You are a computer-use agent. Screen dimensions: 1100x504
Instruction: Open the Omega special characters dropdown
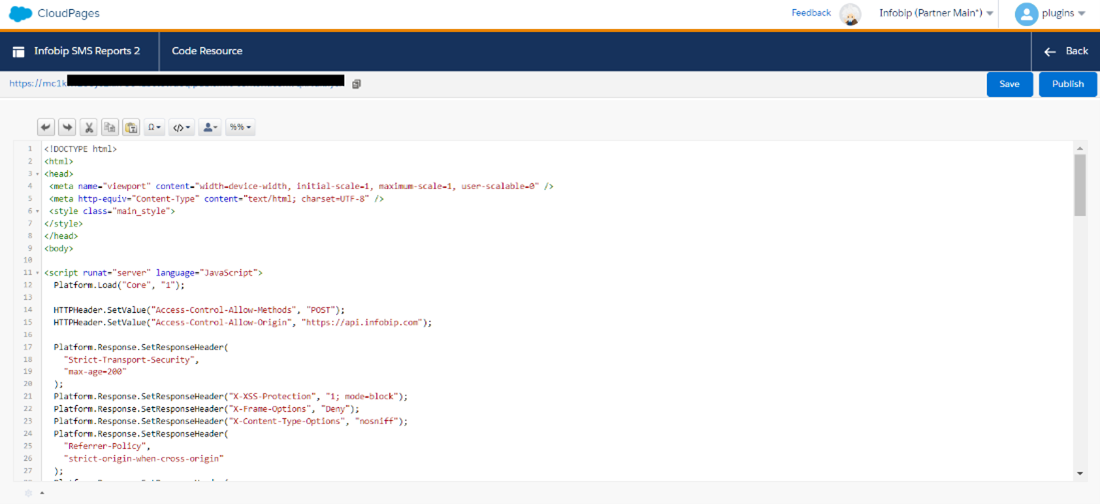155,127
